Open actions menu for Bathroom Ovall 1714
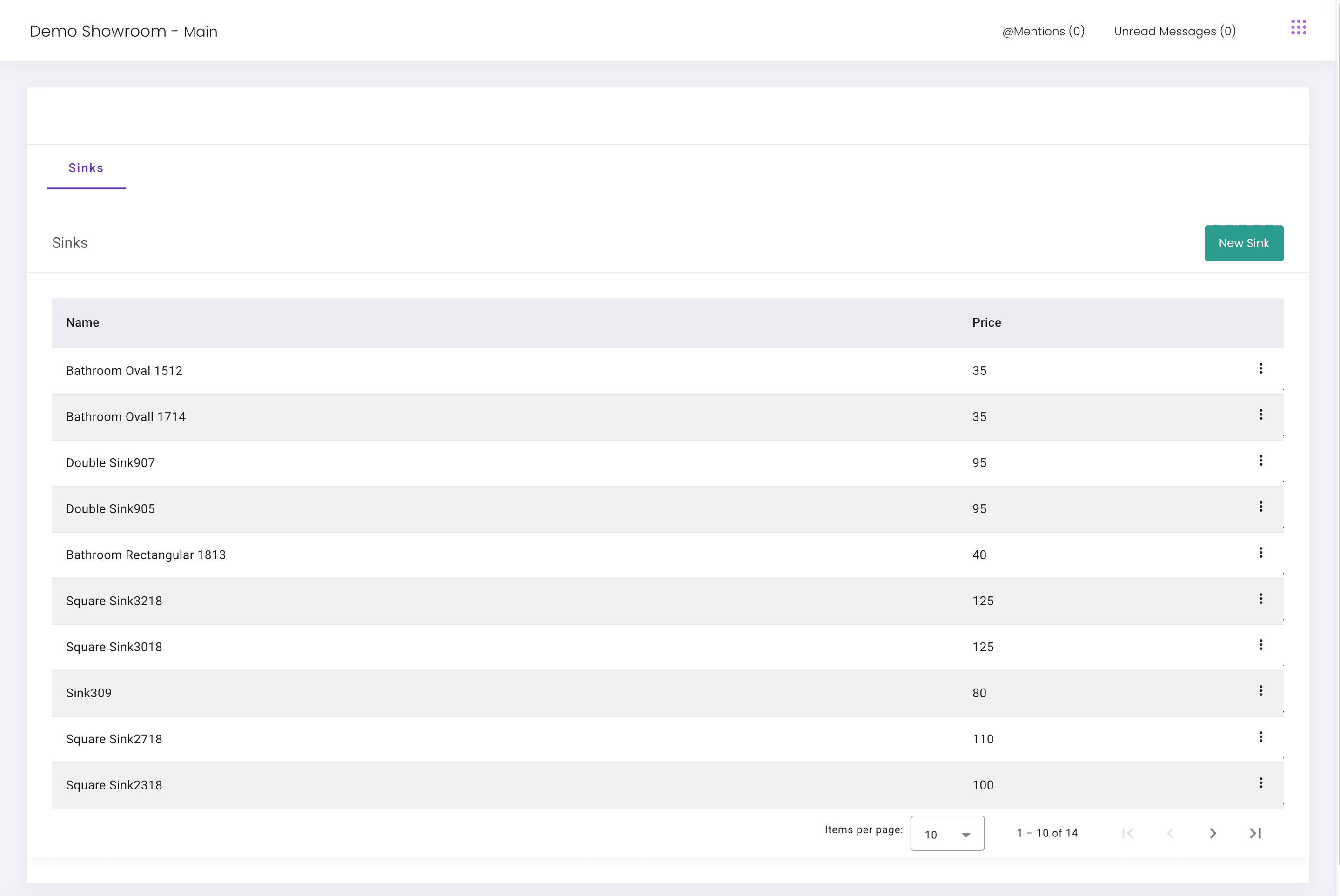 (x=1260, y=415)
